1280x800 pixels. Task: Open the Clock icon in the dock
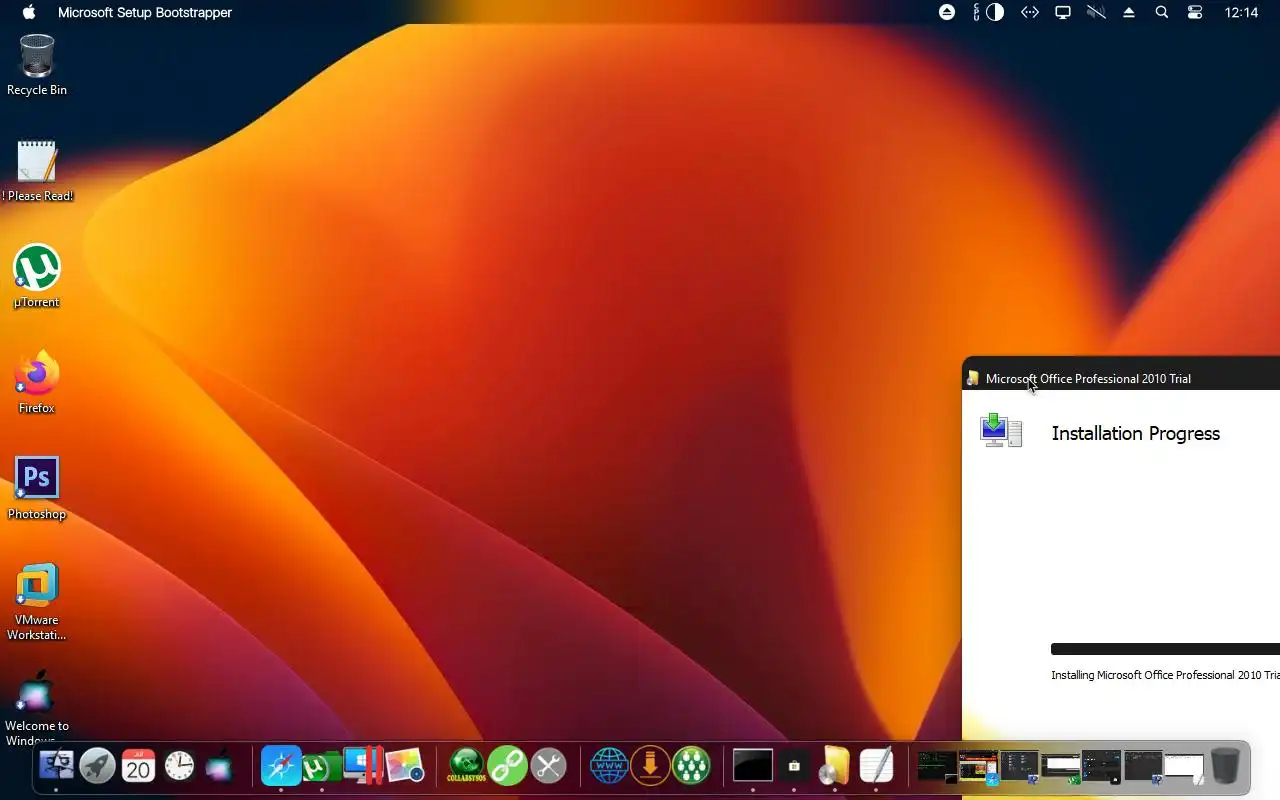(x=179, y=766)
